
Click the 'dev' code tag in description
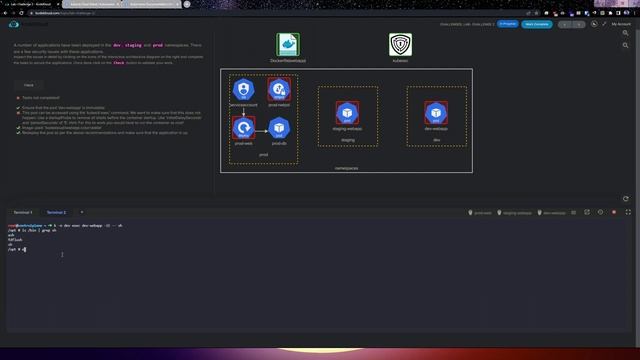click(117, 45)
